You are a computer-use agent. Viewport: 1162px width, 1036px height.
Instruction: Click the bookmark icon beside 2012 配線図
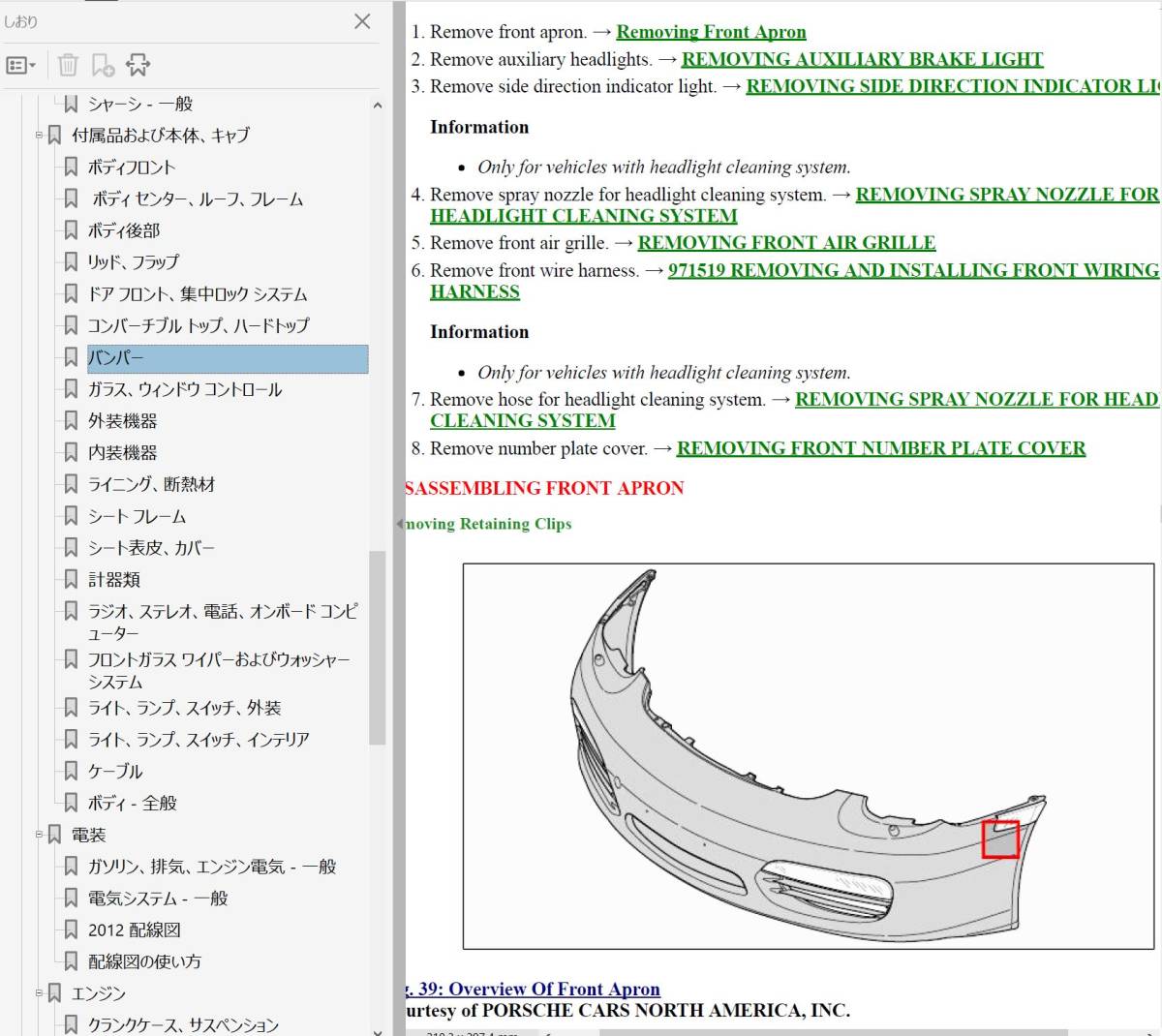tap(71, 929)
